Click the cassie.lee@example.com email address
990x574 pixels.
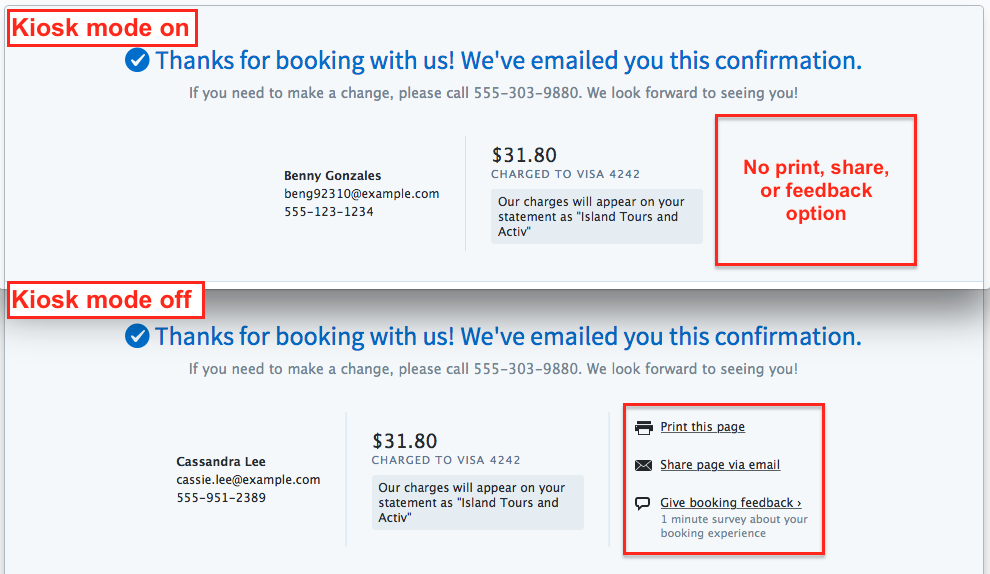coord(248,480)
